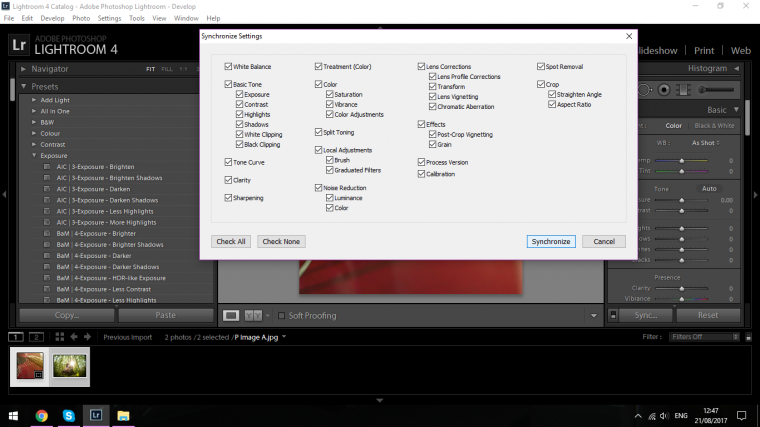Uncheck Treatment (Color) checkbox
Viewport: 760px width, 427px height.
click(x=318, y=66)
